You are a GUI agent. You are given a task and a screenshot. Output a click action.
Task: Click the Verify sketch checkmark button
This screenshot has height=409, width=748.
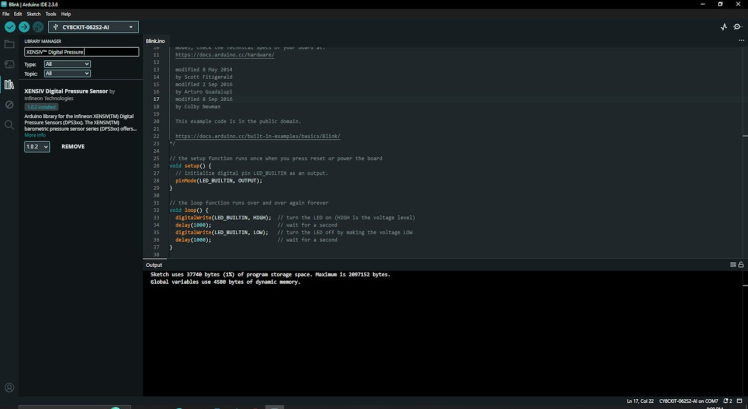[x=10, y=27]
